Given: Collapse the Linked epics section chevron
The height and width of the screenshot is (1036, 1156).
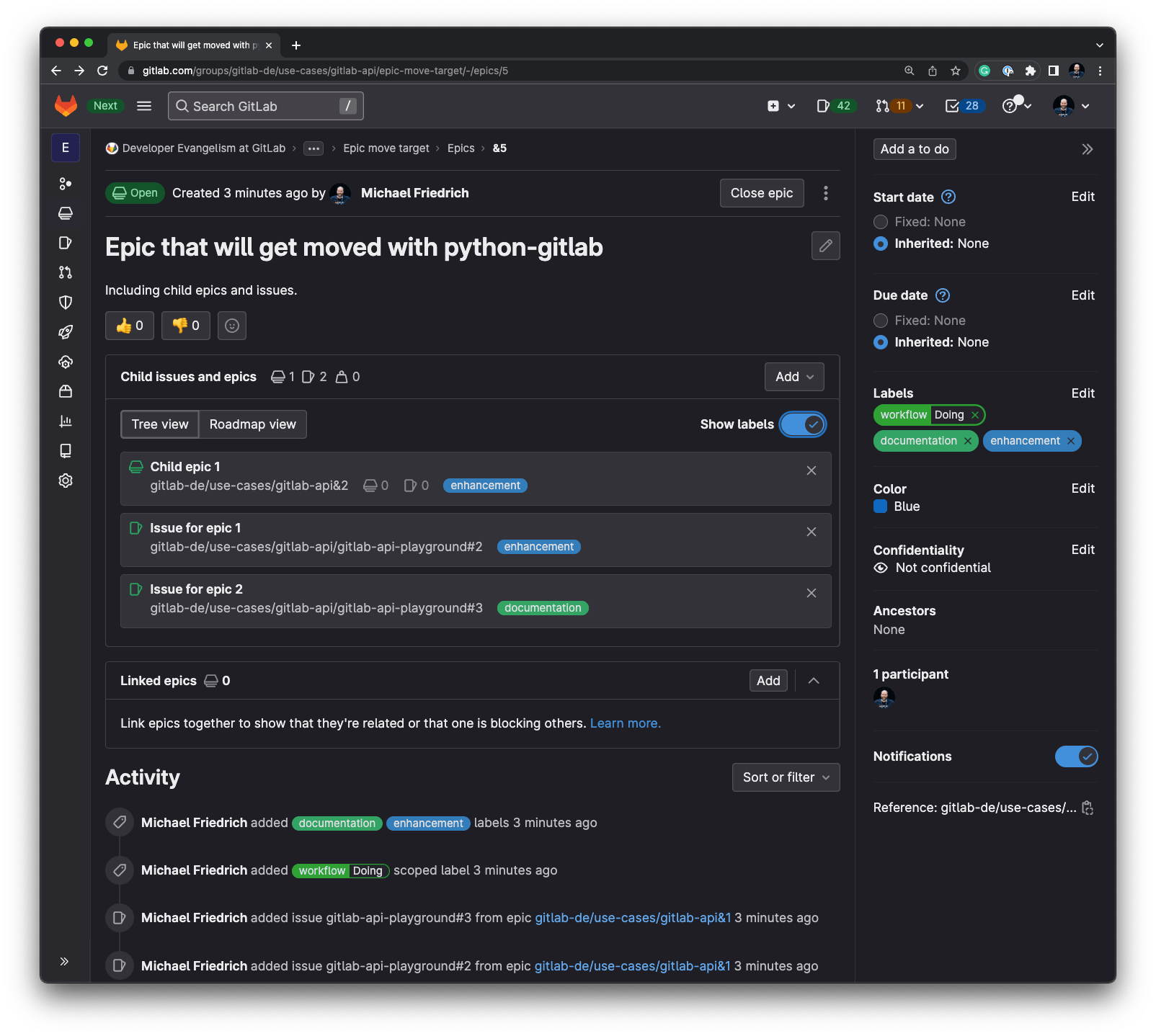Looking at the screenshot, I should click(x=813, y=680).
